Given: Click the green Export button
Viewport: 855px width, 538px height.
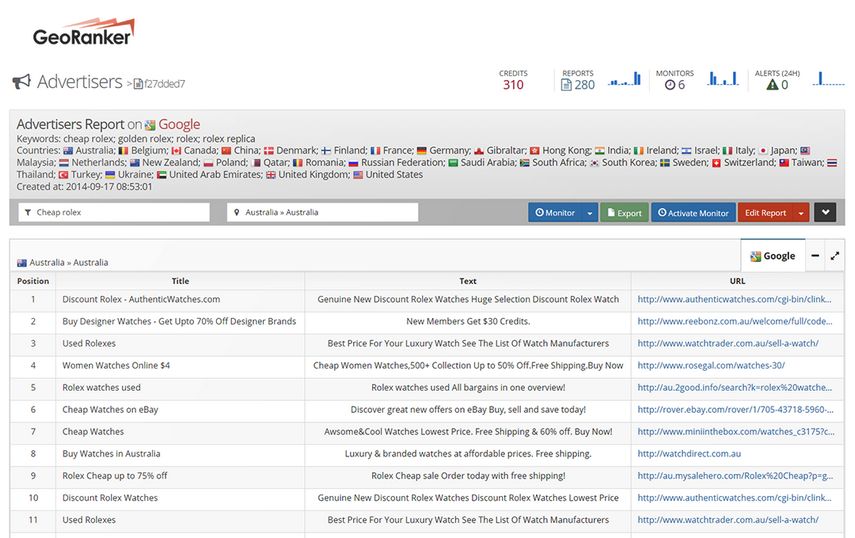Looking at the screenshot, I should (624, 213).
